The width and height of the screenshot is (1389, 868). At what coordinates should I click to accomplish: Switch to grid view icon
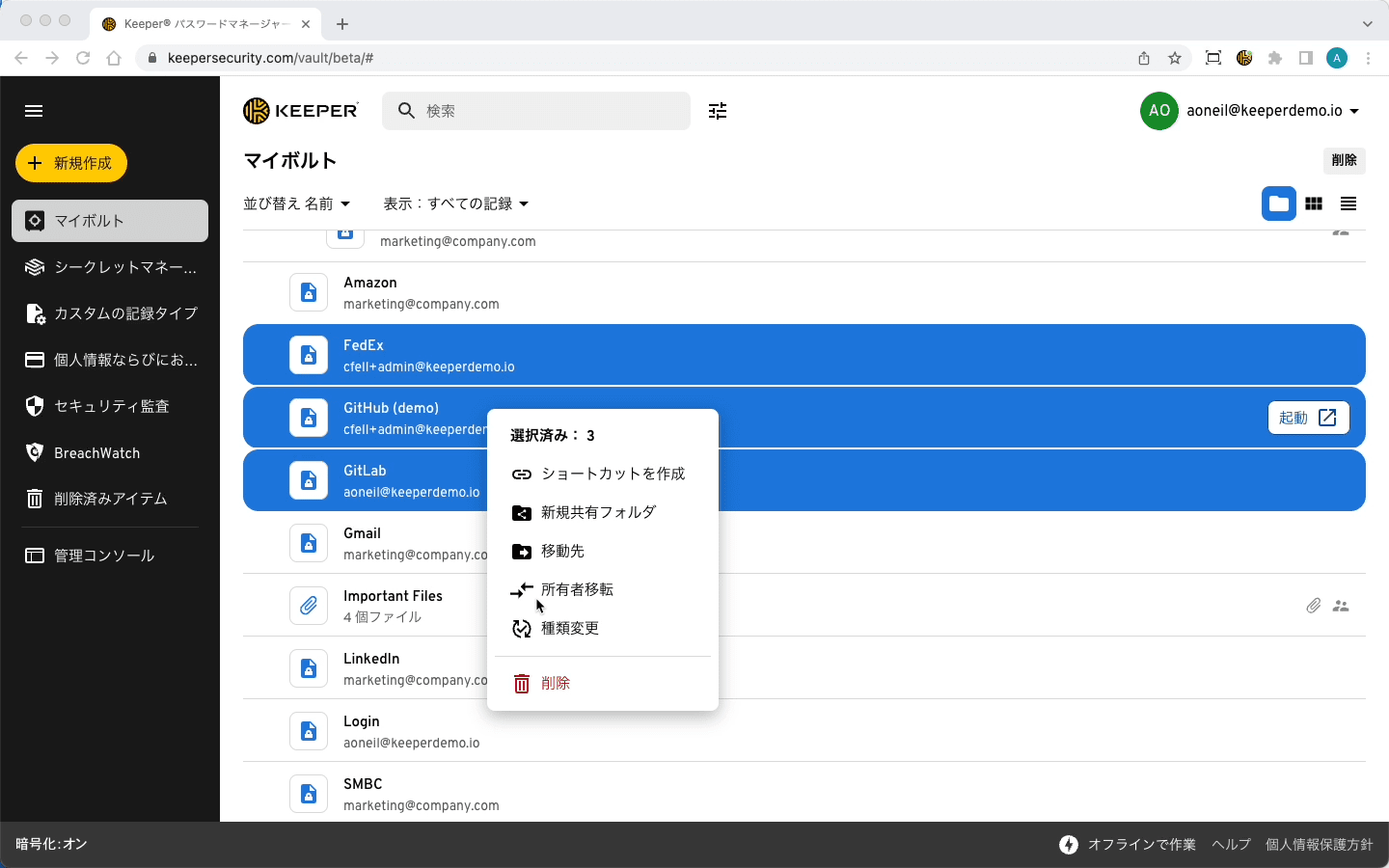pos(1314,203)
